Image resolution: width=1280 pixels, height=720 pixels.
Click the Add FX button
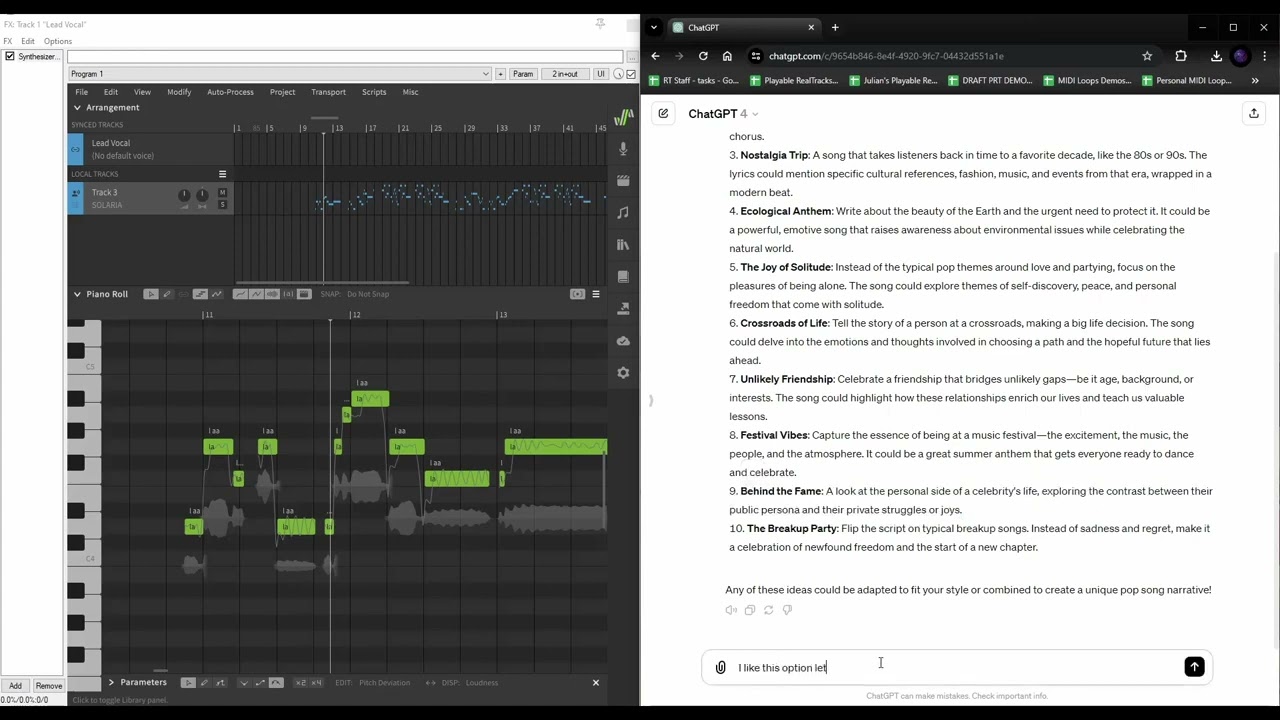pyautogui.click(x=15, y=686)
